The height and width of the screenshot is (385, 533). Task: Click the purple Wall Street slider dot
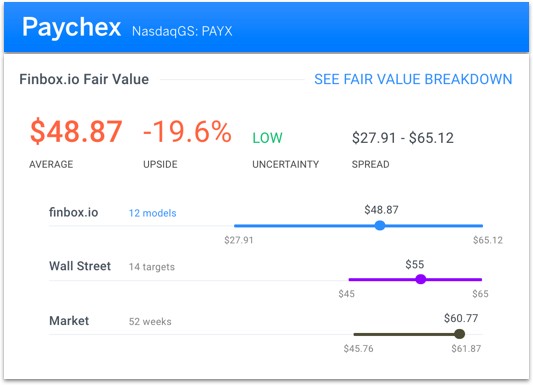(421, 279)
